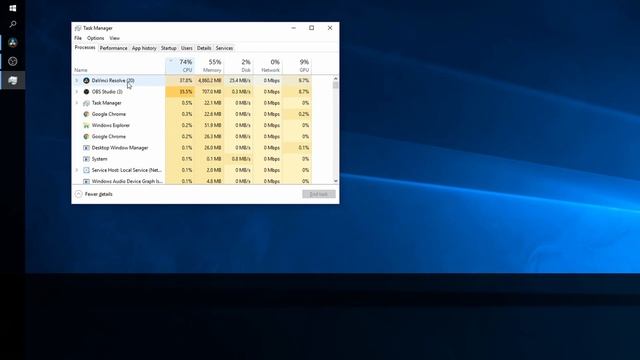Click the 4.8 MB memory cell
This screenshot has width=640, height=360.
click(x=209, y=181)
